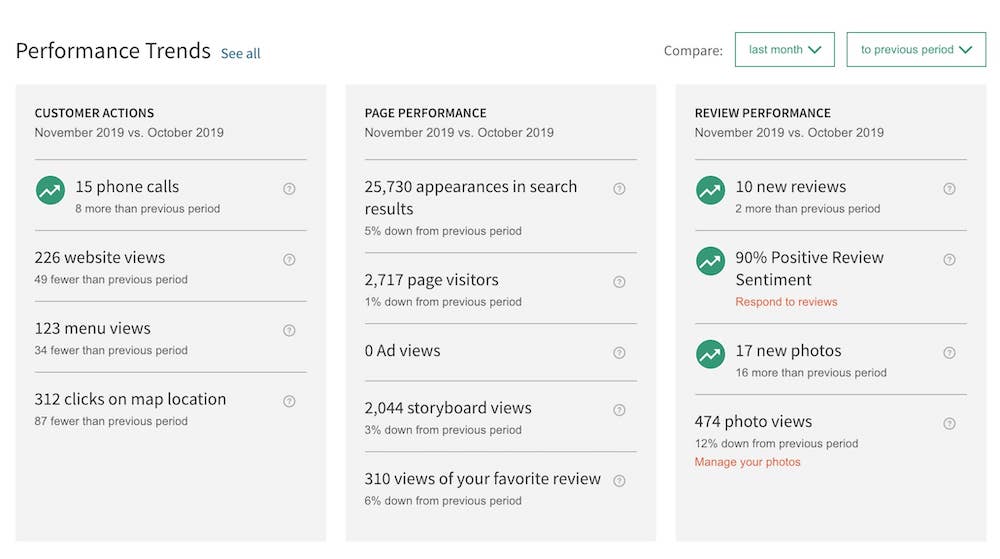The width and height of the screenshot is (1000, 559).
Task: Expand the 'to previous period' dropdown
Action: coord(916,50)
